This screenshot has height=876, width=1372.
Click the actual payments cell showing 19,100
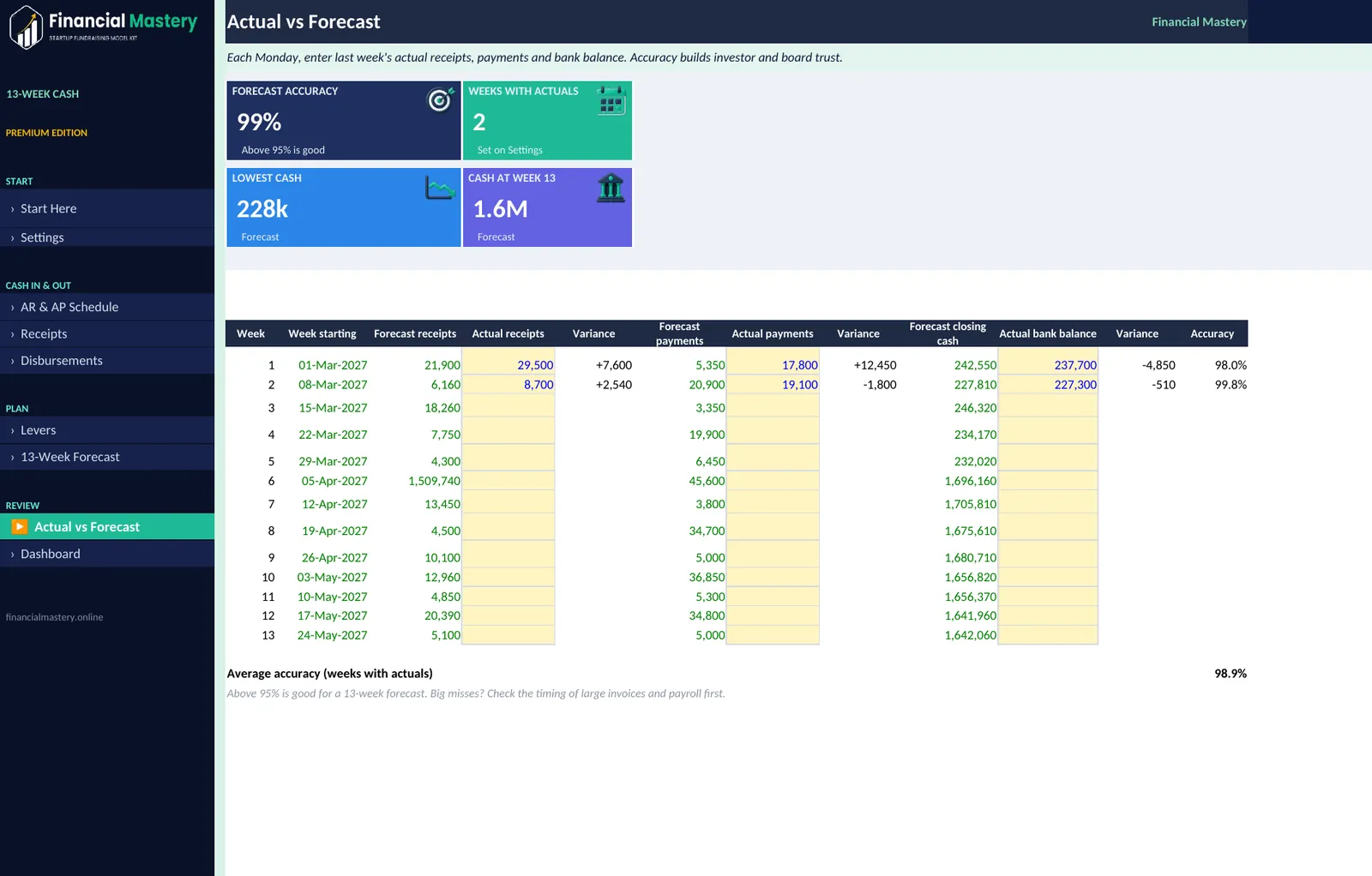coord(773,385)
